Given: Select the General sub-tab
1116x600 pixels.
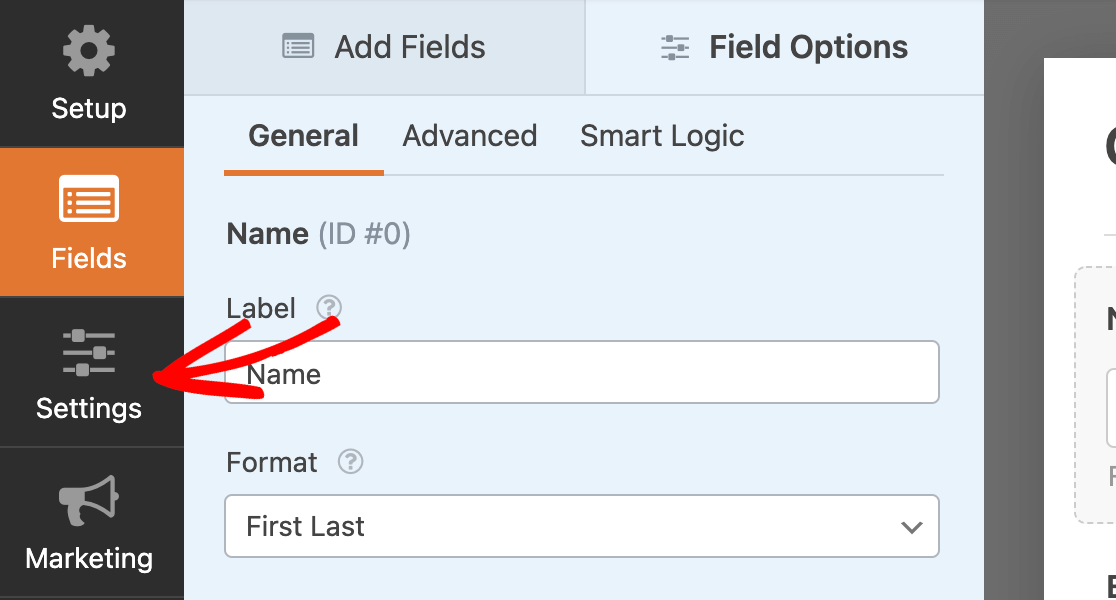Looking at the screenshot, I should pos(303,136).
